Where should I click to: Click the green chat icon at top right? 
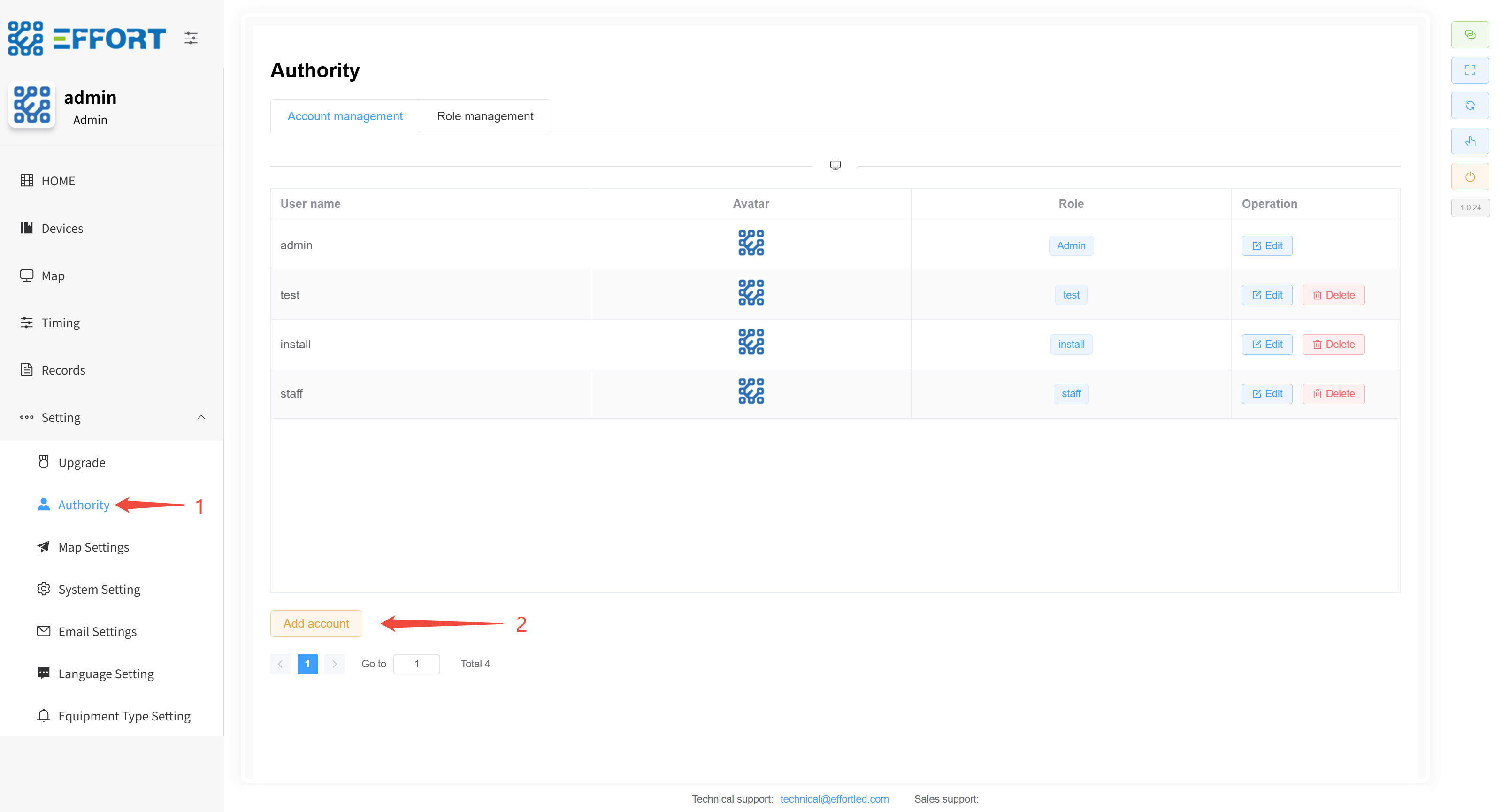[x=1469, y=35]
